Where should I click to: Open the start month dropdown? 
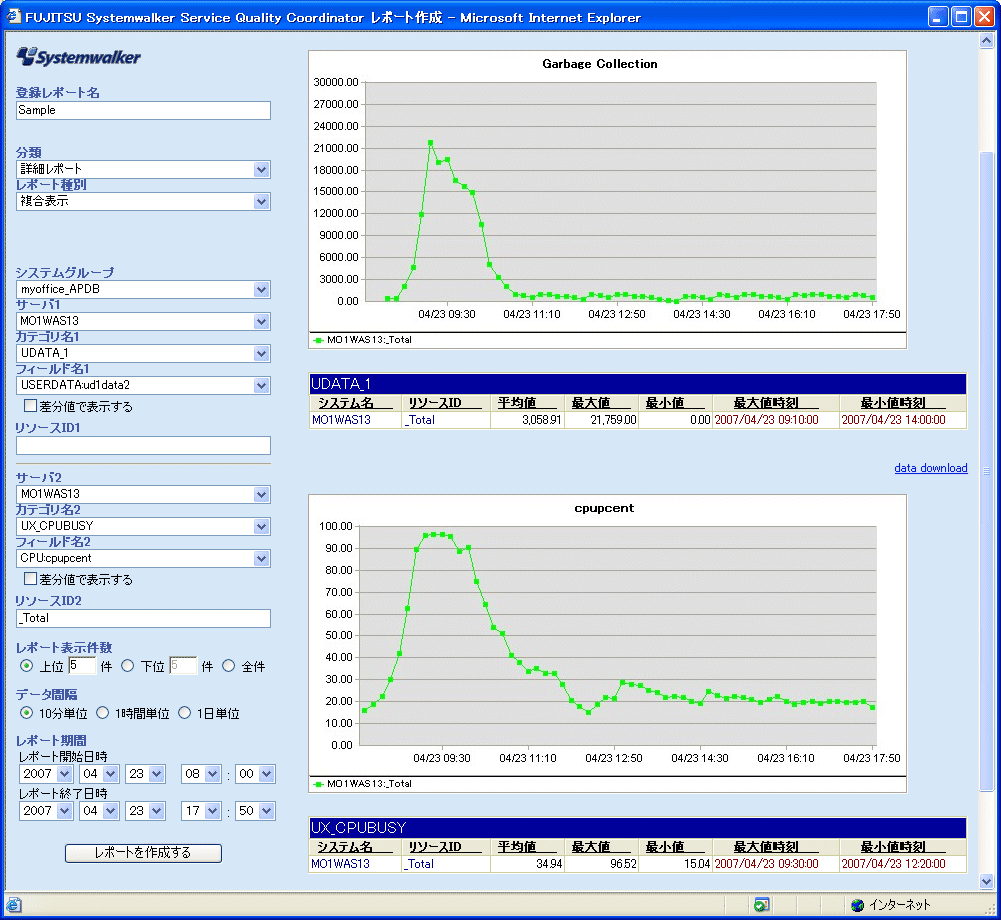100,774
